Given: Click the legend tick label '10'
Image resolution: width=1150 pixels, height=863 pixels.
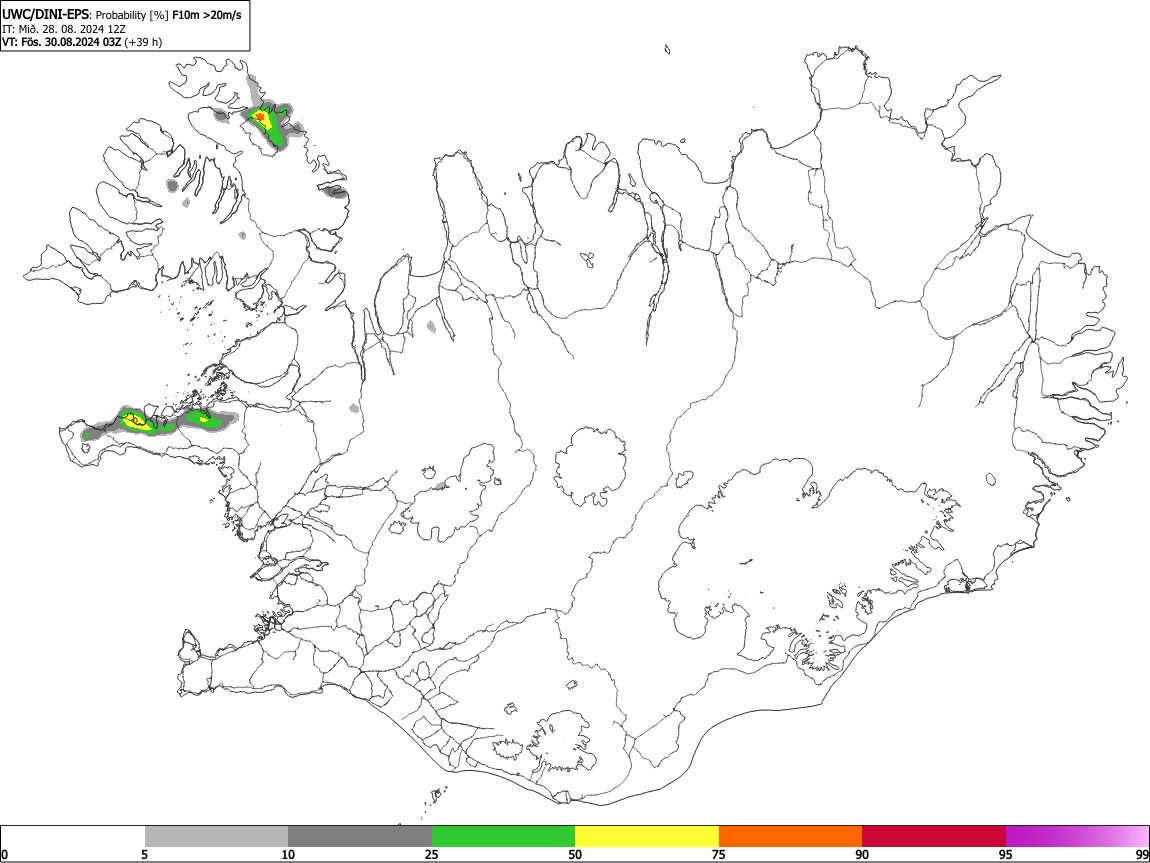Looking at the screenshot, I should tap(288, 854).
